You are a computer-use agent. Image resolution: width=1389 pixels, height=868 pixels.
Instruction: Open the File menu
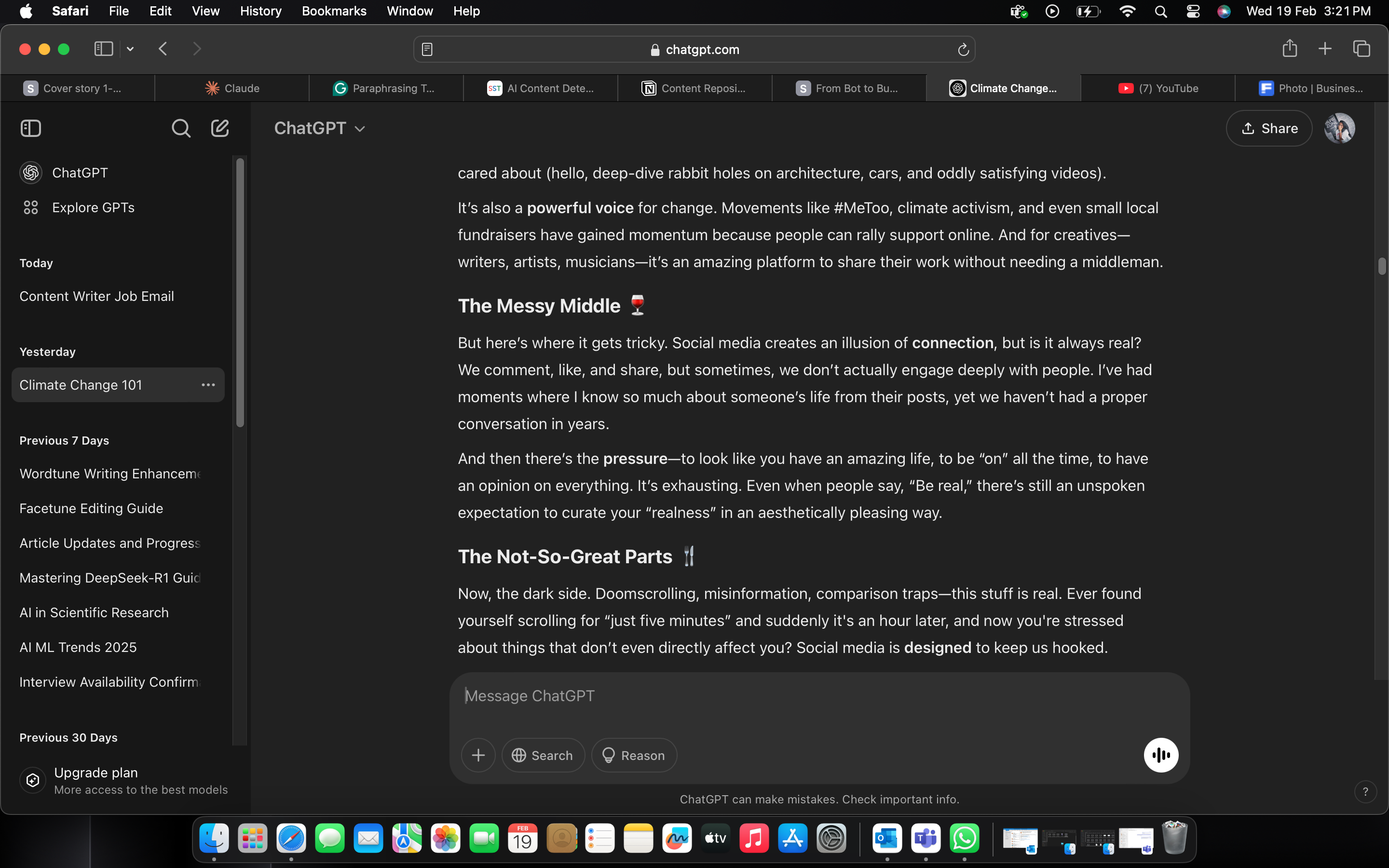(119, 11)
